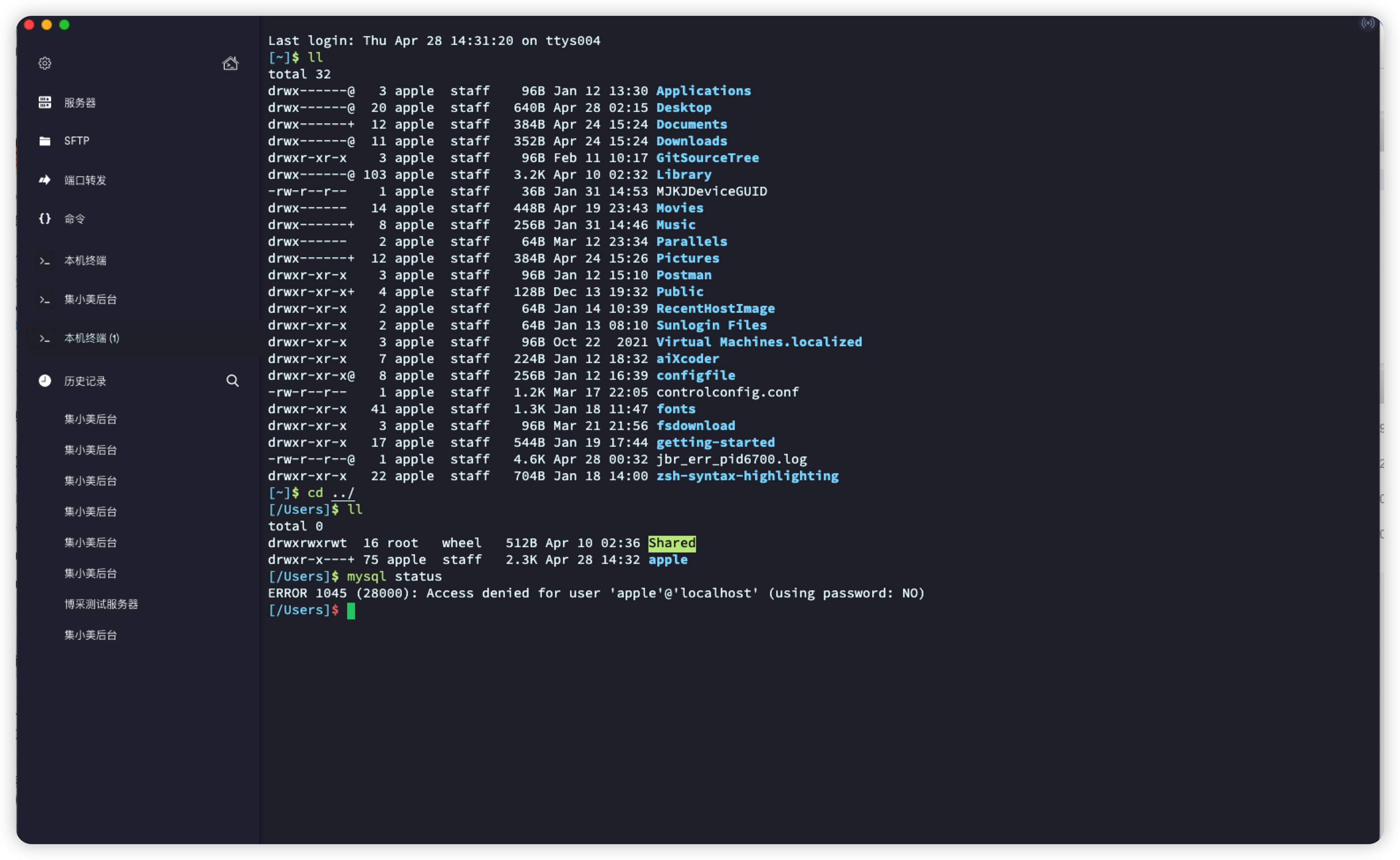Click the 命令 curly braces icon
1400x860 pixels.
point(45,219)
